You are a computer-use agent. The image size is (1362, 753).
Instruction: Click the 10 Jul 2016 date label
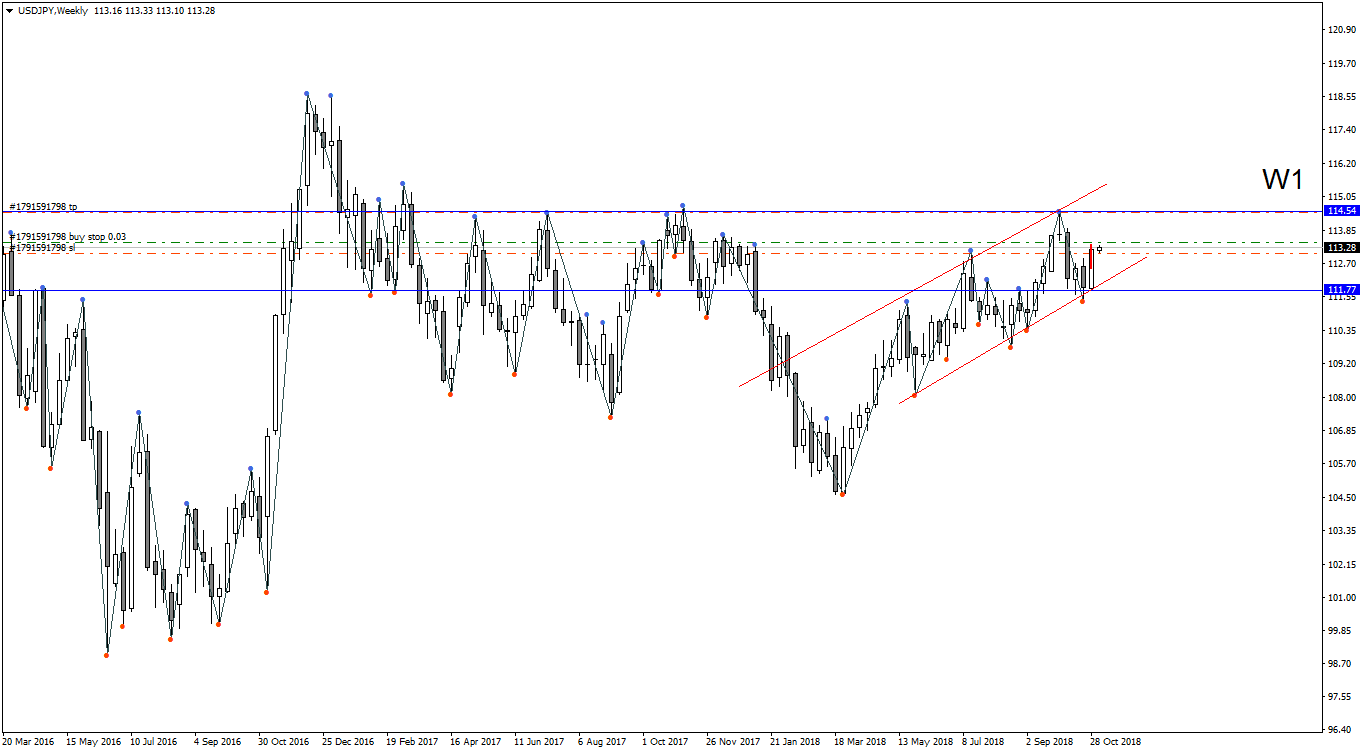click(x=154, y=742)
